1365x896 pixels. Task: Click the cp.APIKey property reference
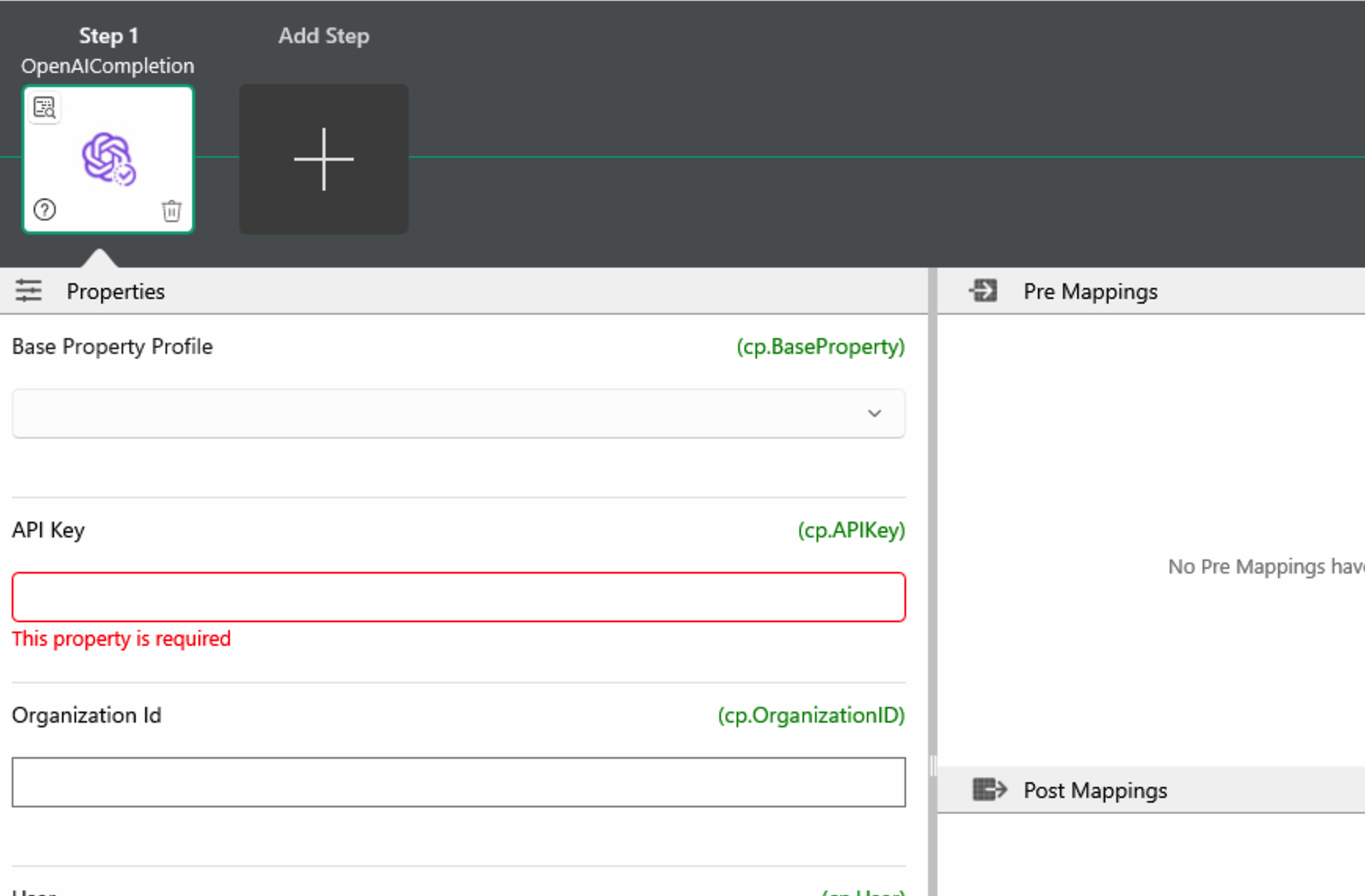850,530
